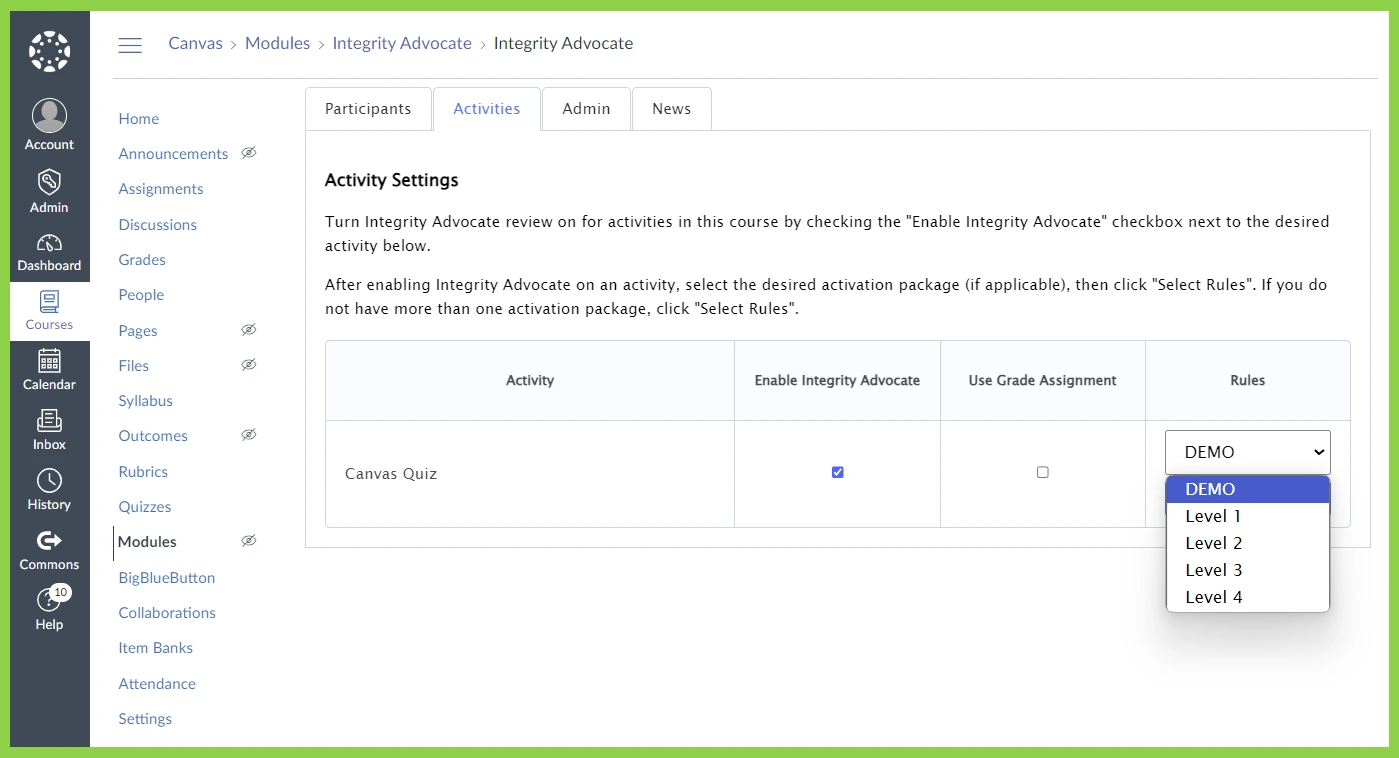
Task: Click the Enable Integrity Advocate column header
Action: (x=837, y=380)
